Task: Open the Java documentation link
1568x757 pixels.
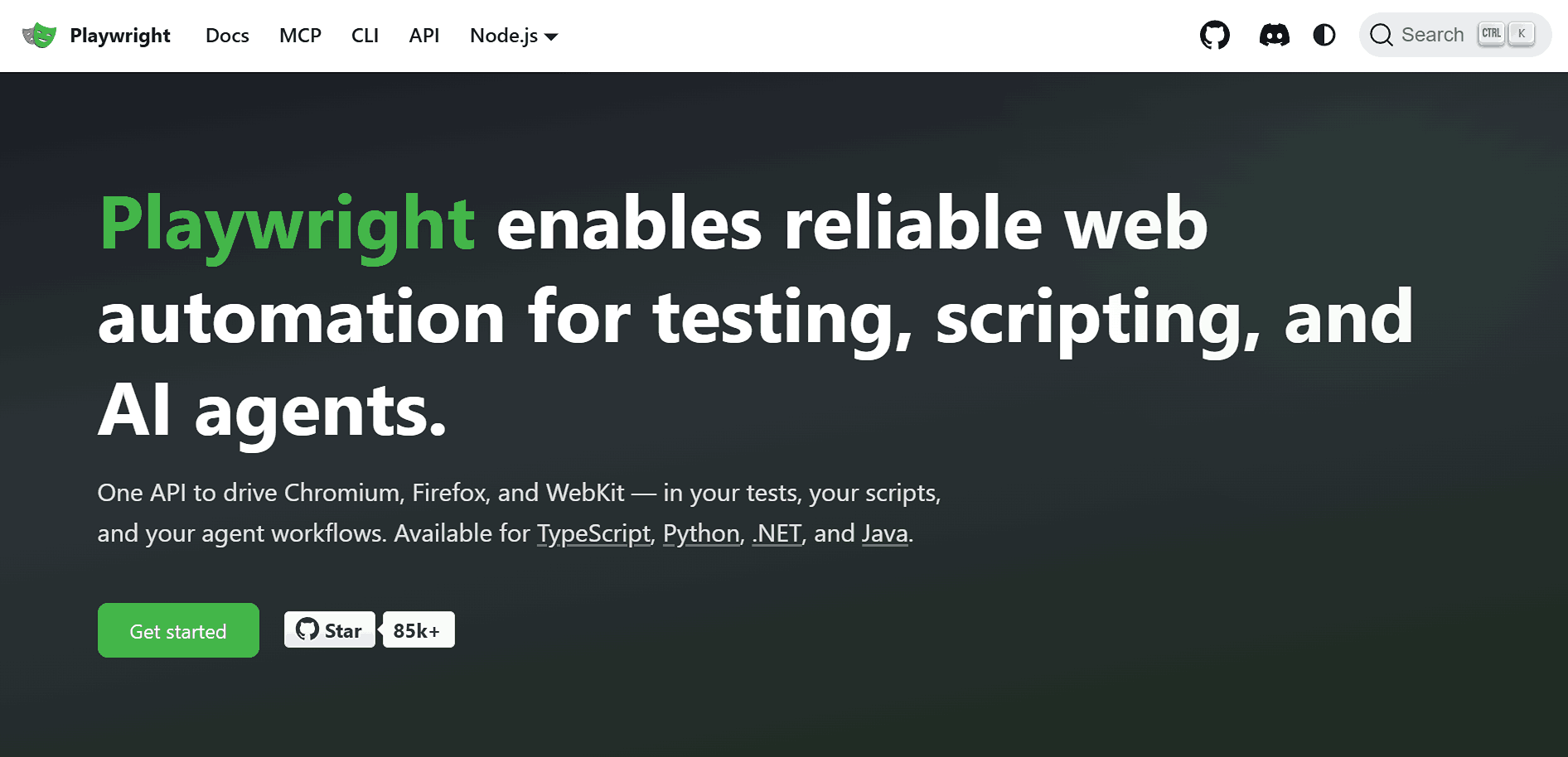Action: (x=883, y=533)
